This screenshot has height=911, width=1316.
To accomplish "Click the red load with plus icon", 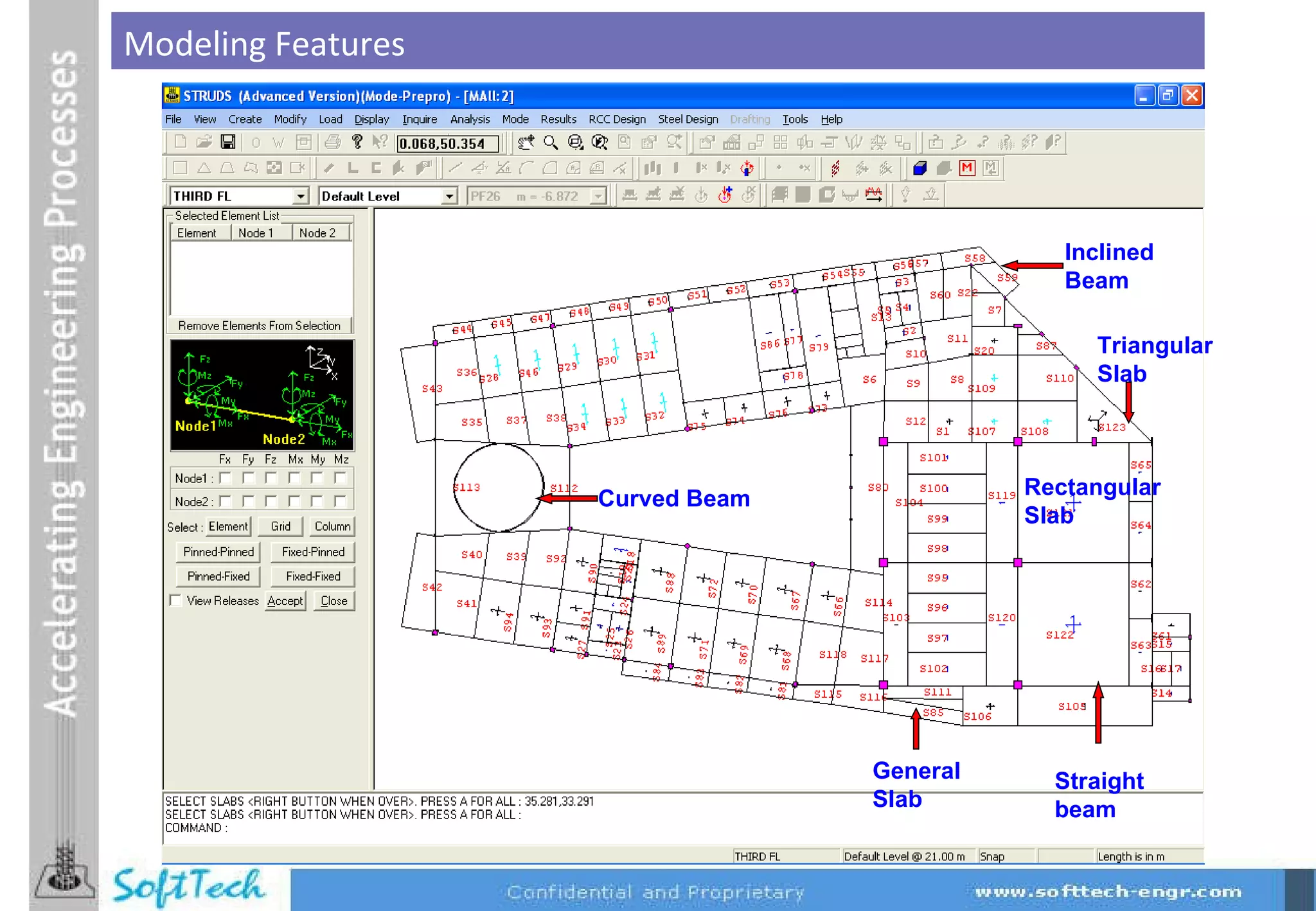I will (x=725, y=195).
